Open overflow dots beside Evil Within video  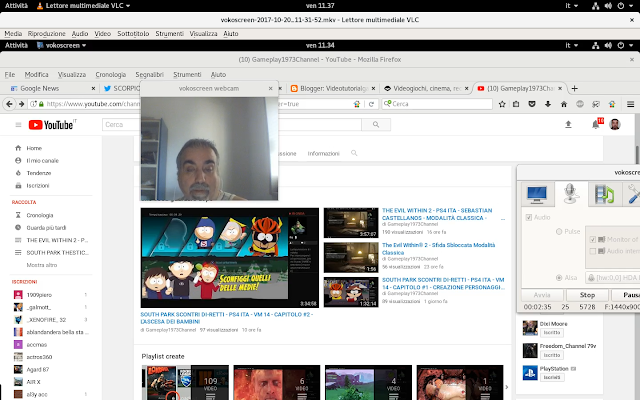[503, 219]
